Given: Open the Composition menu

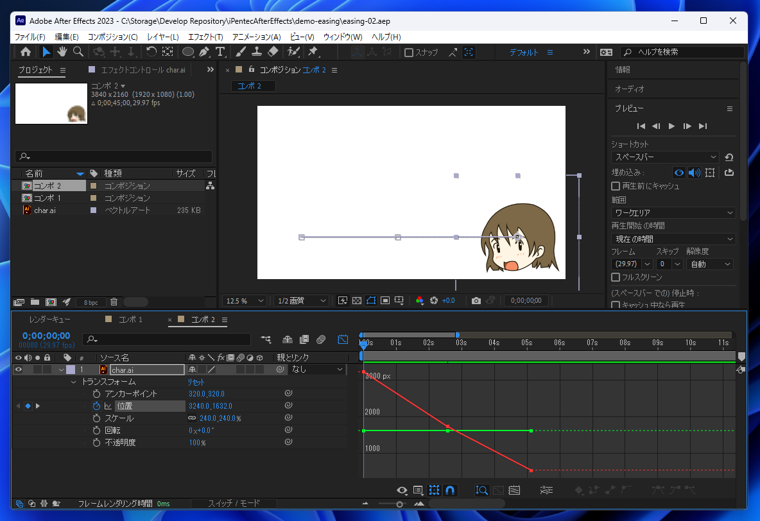Looking at the screenshot, I should tap(112, 37).
